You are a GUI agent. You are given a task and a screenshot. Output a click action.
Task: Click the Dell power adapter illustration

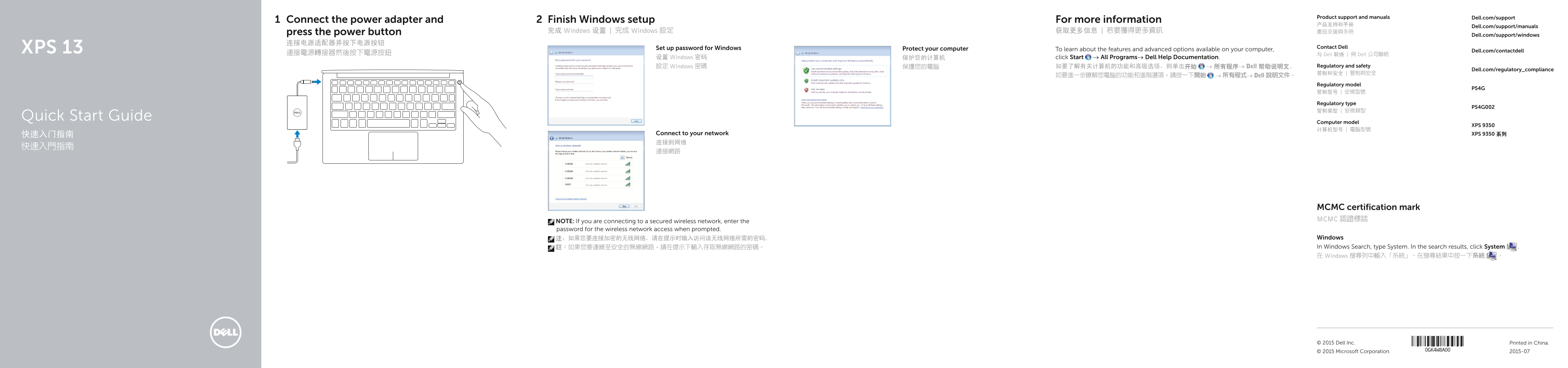(x=297, y=112)
